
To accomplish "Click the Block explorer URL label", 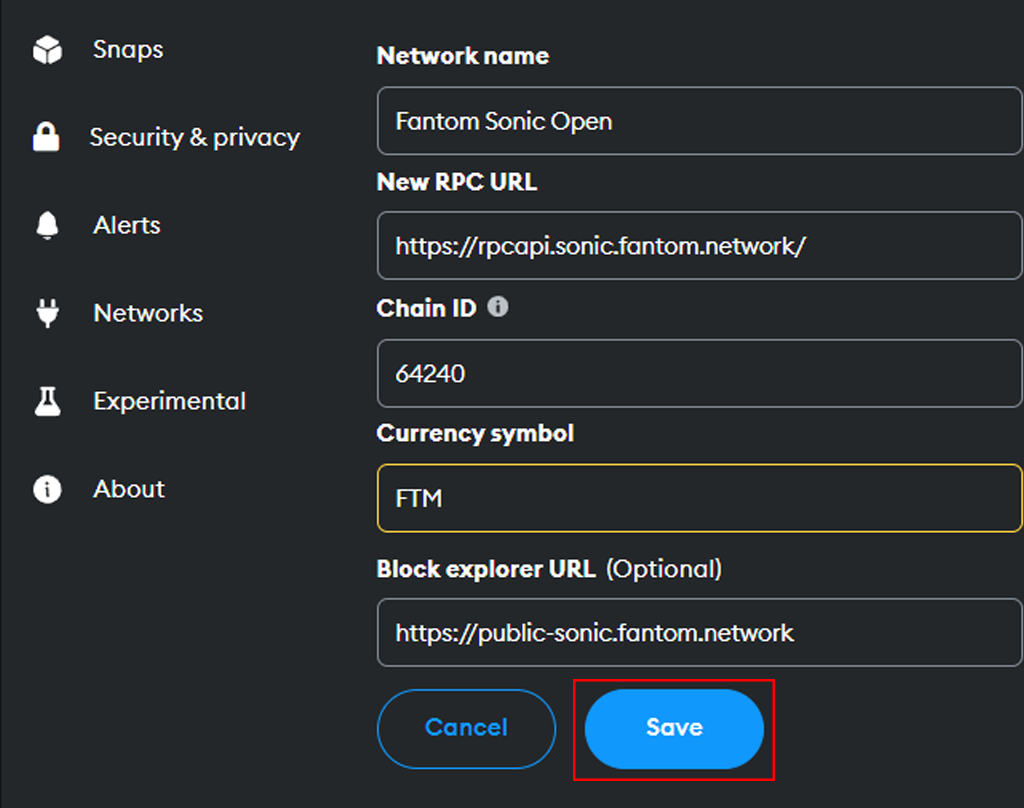I will [x=487, y=569].
